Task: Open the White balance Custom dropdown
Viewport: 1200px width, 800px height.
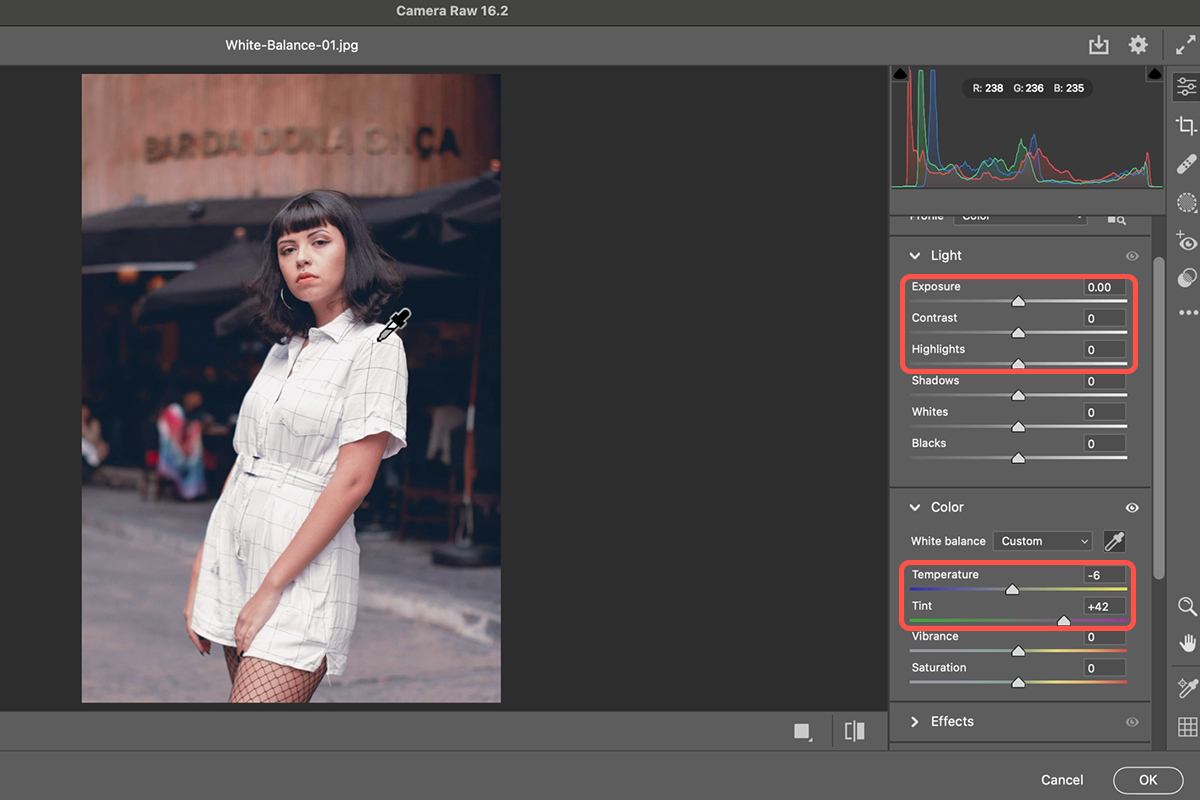Action: point(1042,540)
